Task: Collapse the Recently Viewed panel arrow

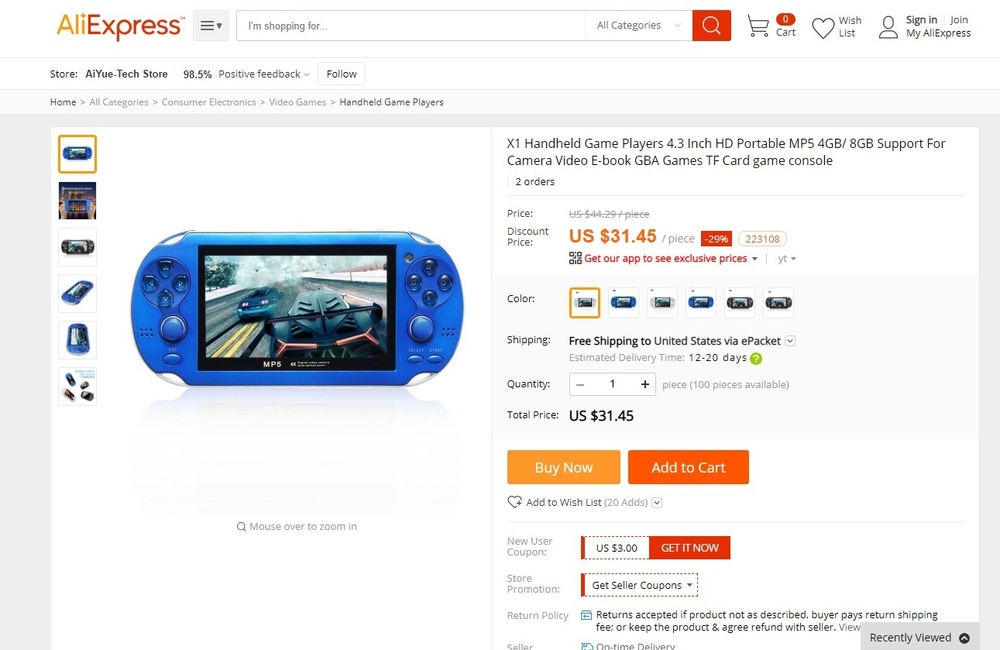Action: coord(964,638)
